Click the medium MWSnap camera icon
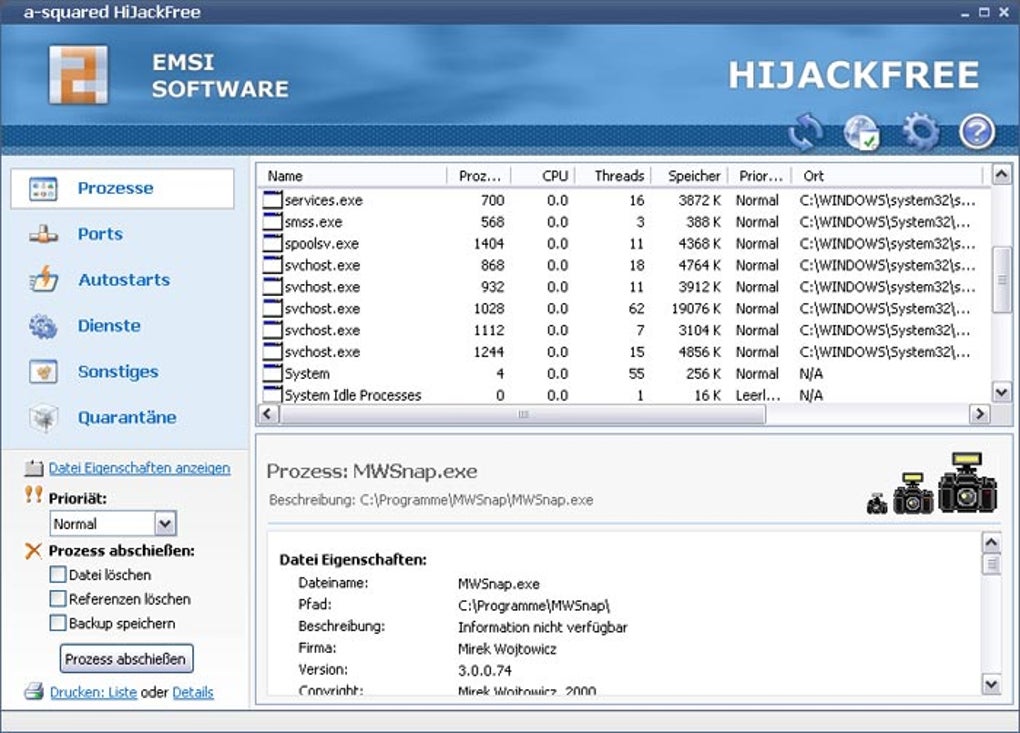Screen dimensions: 1020x733 [x=913, y=493]
